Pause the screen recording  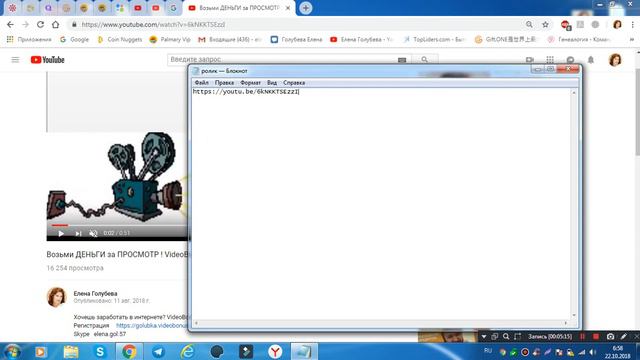coord(583,337)
